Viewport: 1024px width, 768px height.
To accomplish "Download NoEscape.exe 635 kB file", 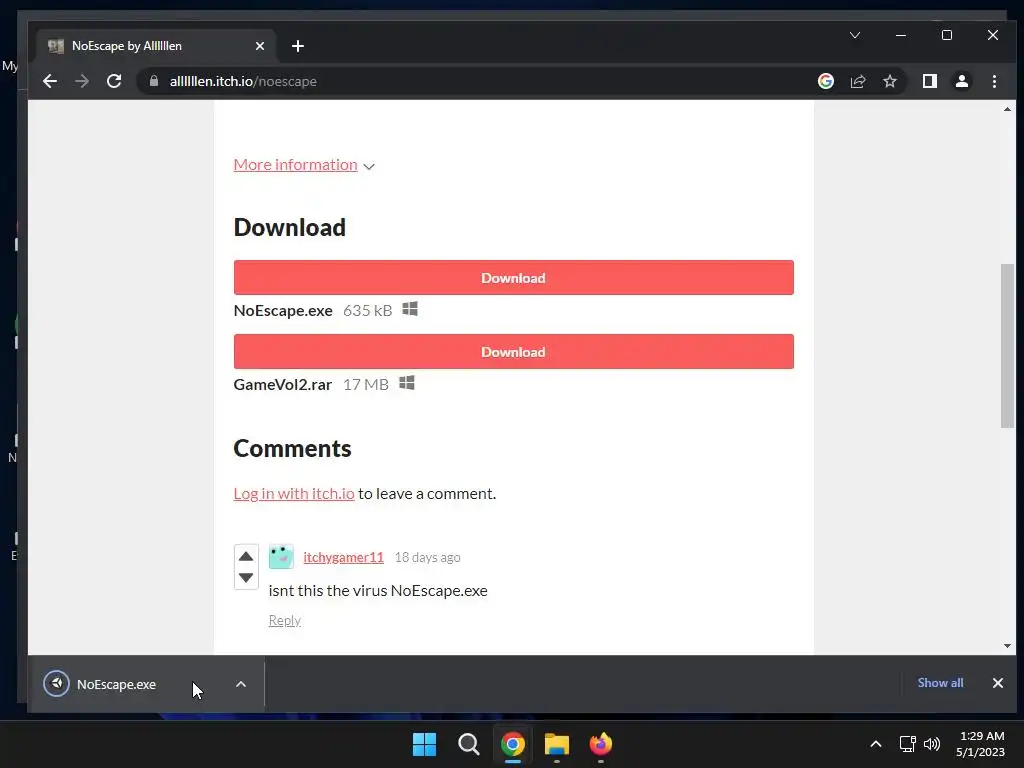I will tap(513, 278).
